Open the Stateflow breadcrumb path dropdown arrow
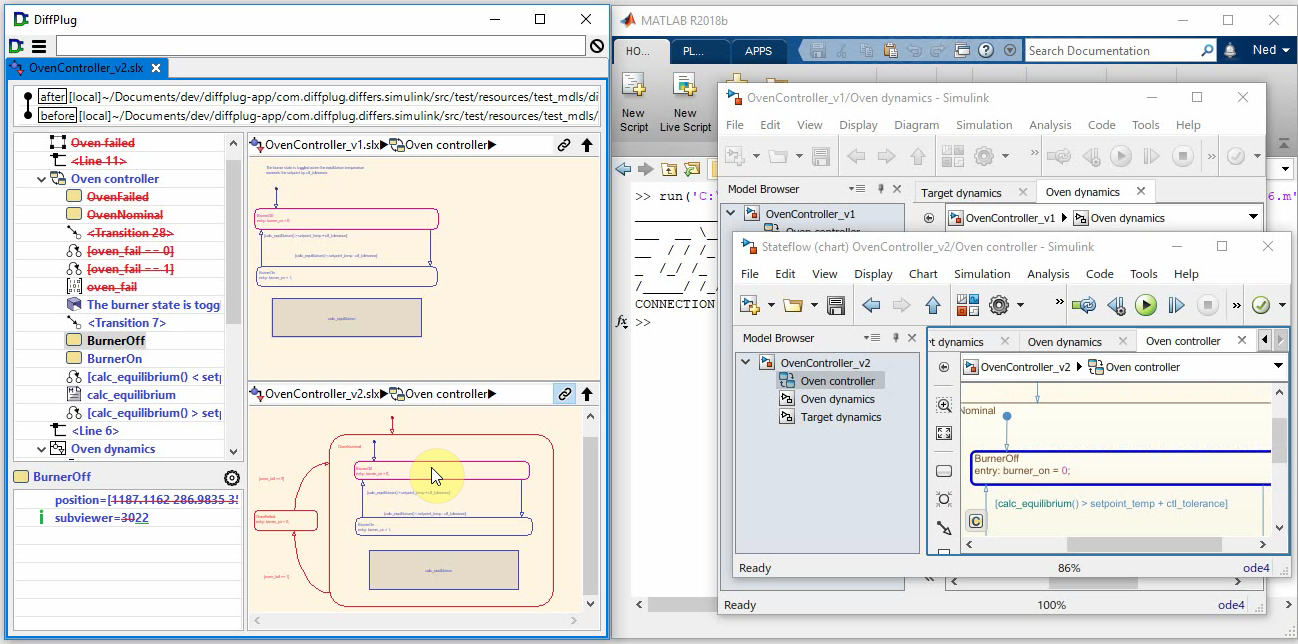The width and height of the screenshot is (1298, 644). (x=1278, y=367)
